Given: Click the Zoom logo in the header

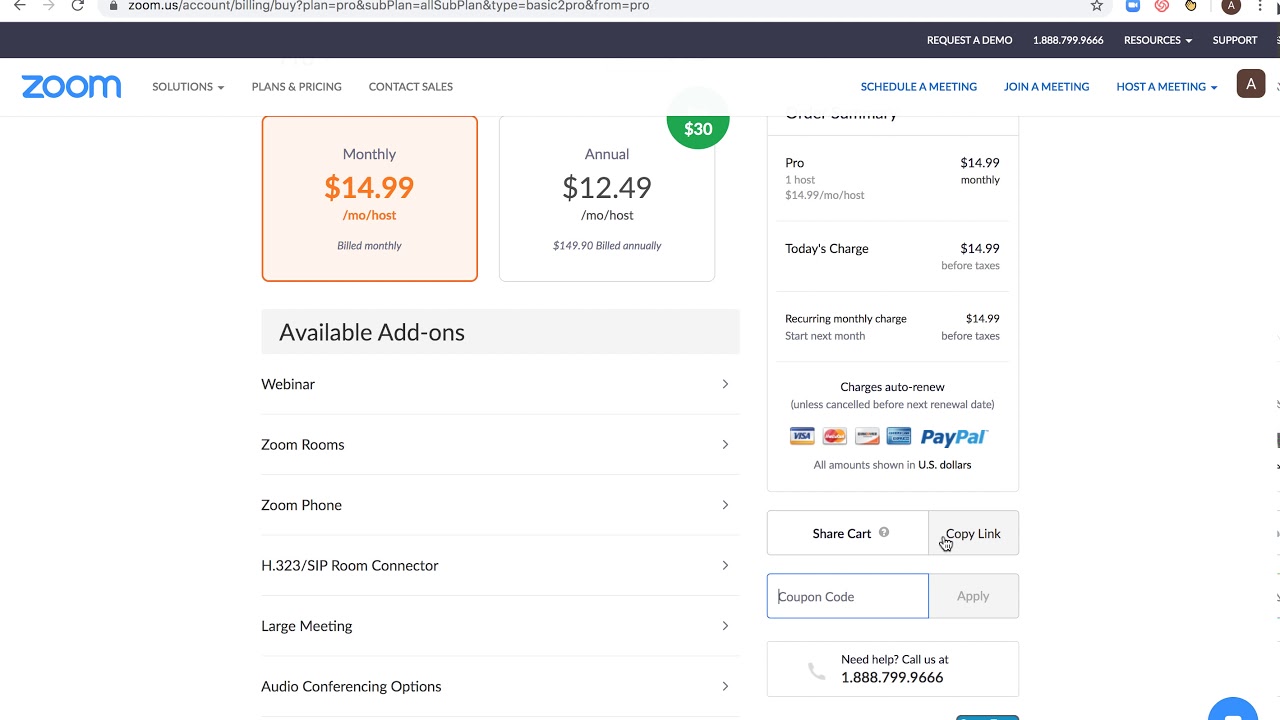Looking at the screenshot, I should pos(71,87).
